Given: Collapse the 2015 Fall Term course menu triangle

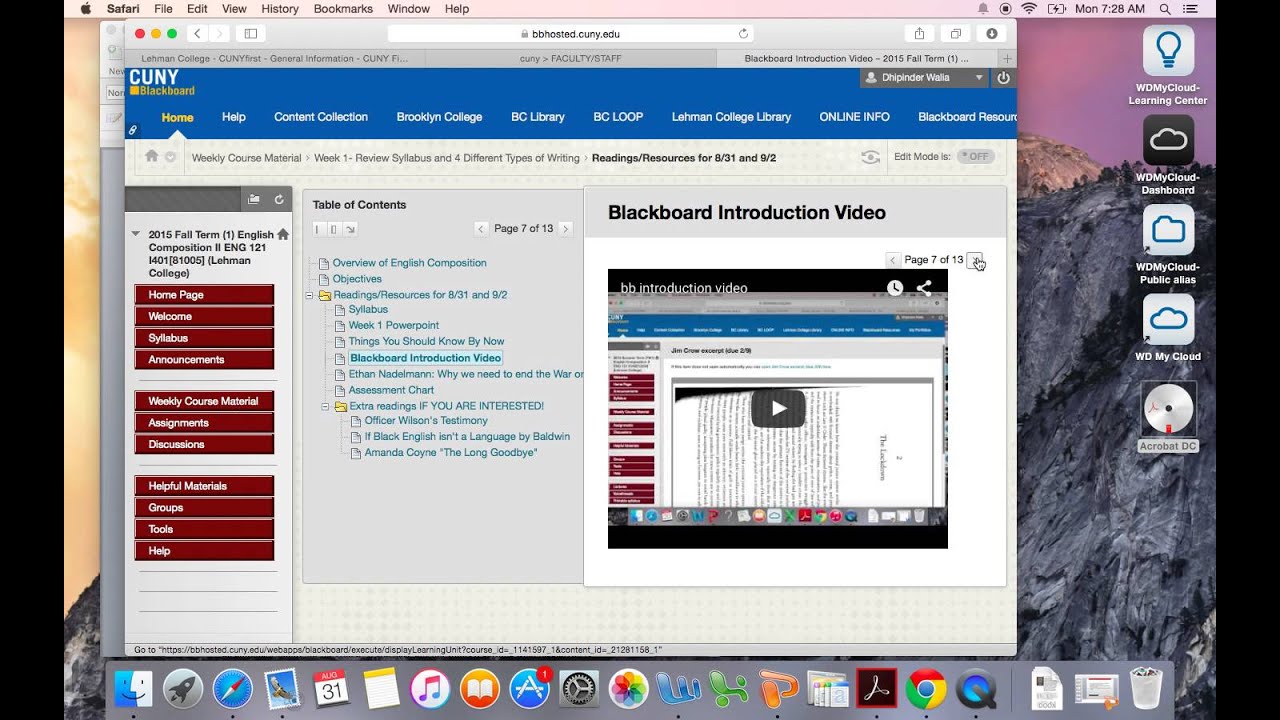Looking at the screenshot, I should tap(137, 234).
